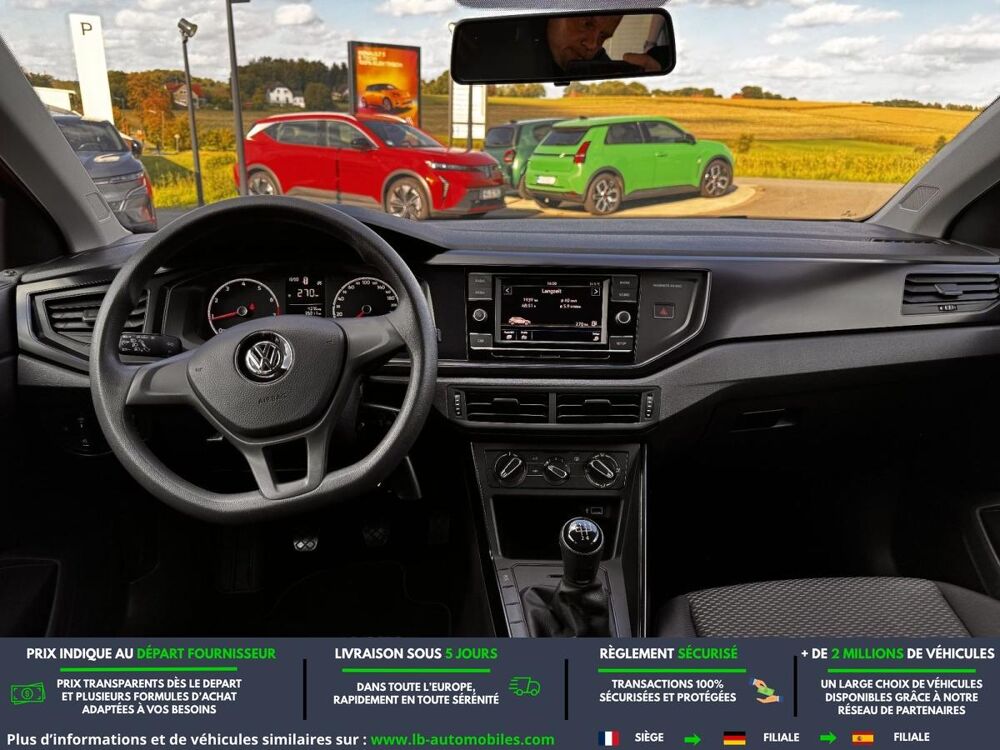This screenshot has width=1000, height=750.
Task: Click the green arrow before the Spanish flag
Action: 828,739
